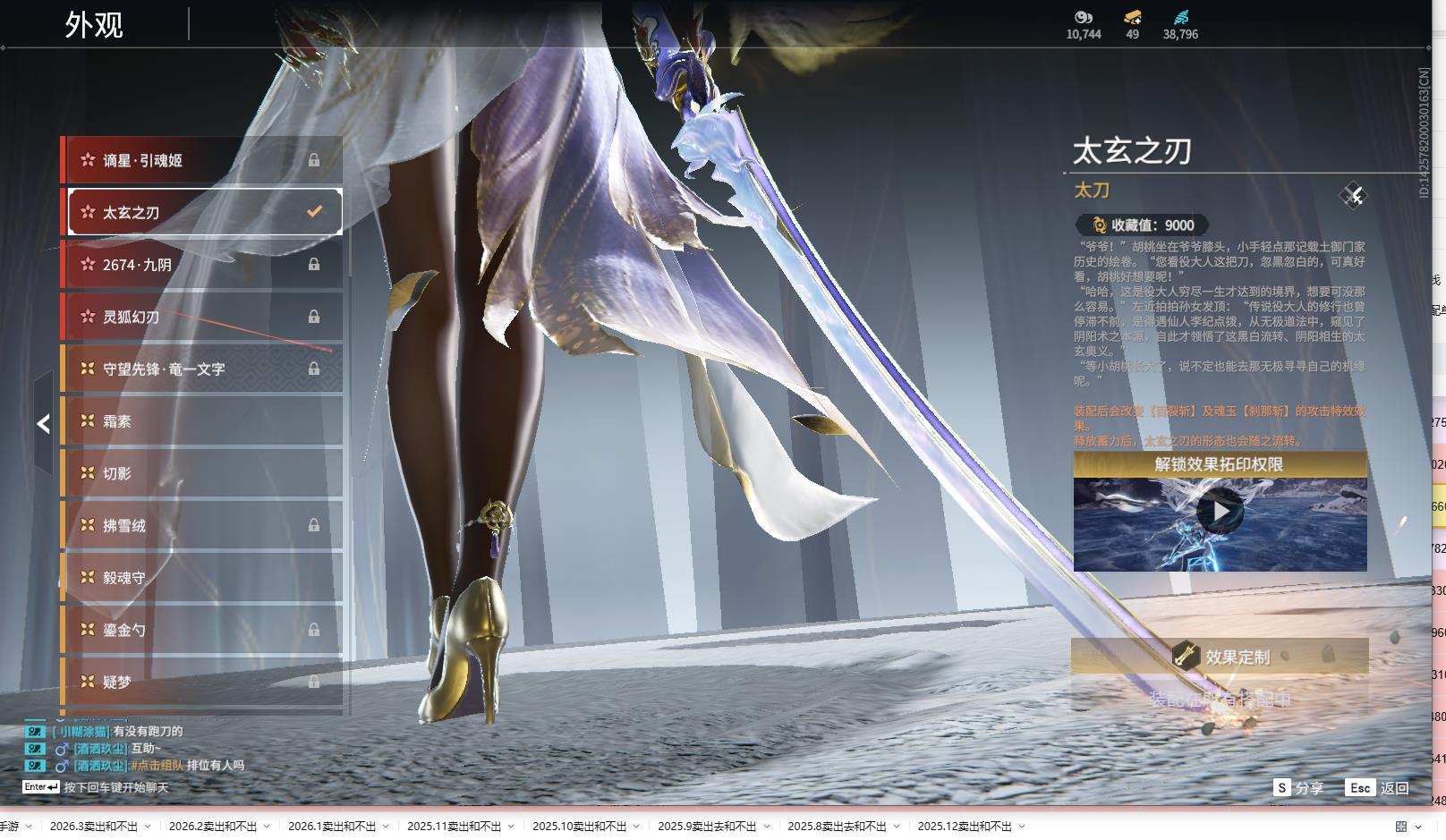Select the 灵狐幻刃 weapon skin
Image resolution: width=1446 pixels, height=840 pixels.
(x=202, y=317)
